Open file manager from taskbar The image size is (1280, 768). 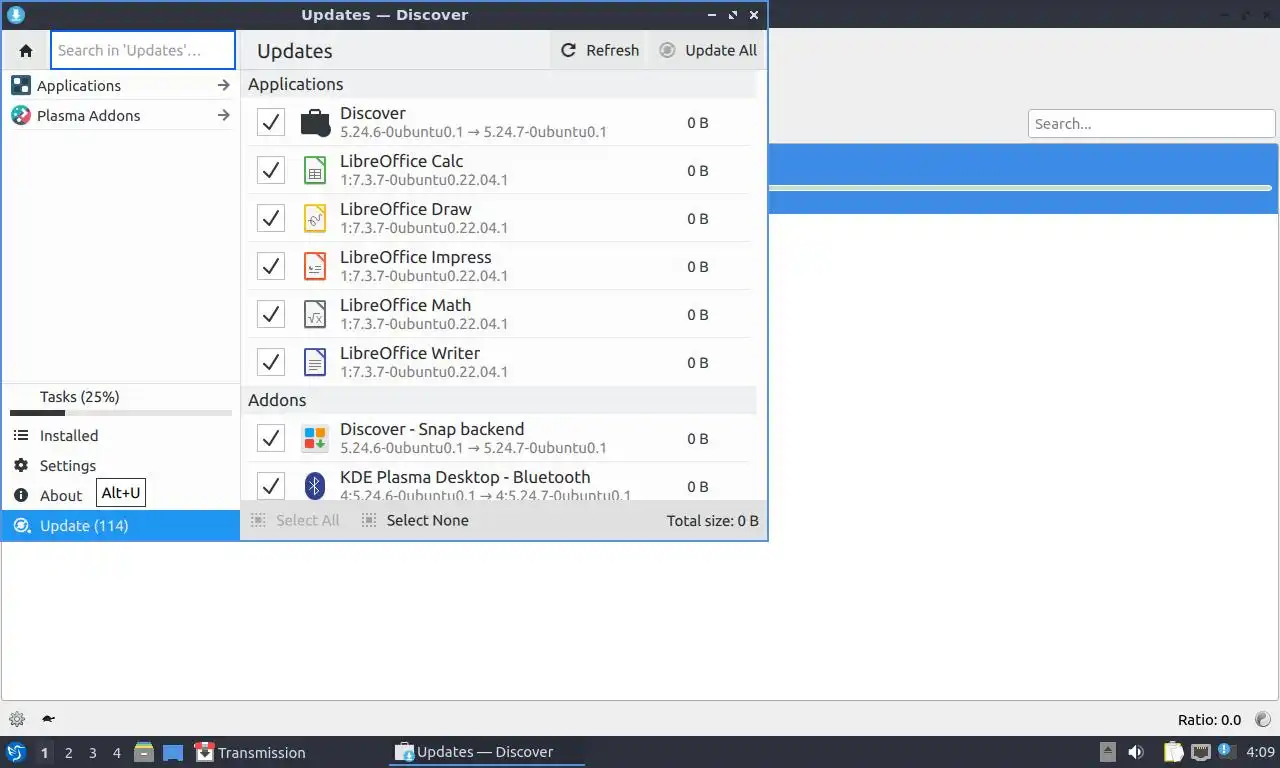pos(144,752)
